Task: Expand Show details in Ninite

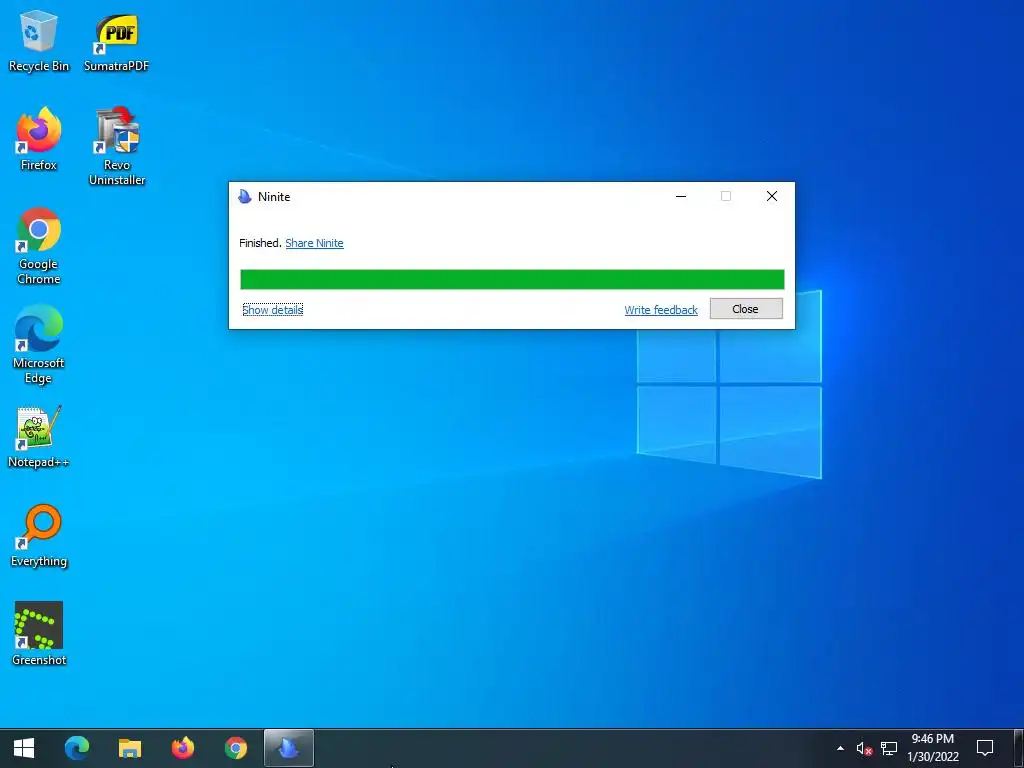Action: click(272, 310)
